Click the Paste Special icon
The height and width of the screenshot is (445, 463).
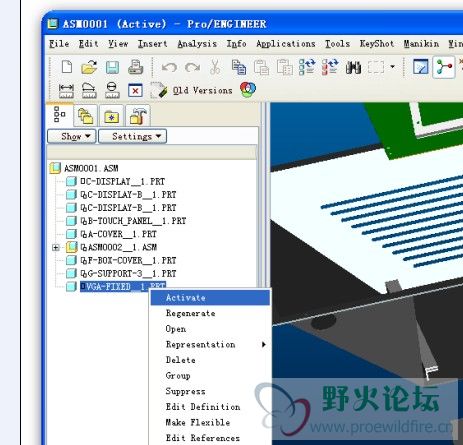tap(284, 67)
